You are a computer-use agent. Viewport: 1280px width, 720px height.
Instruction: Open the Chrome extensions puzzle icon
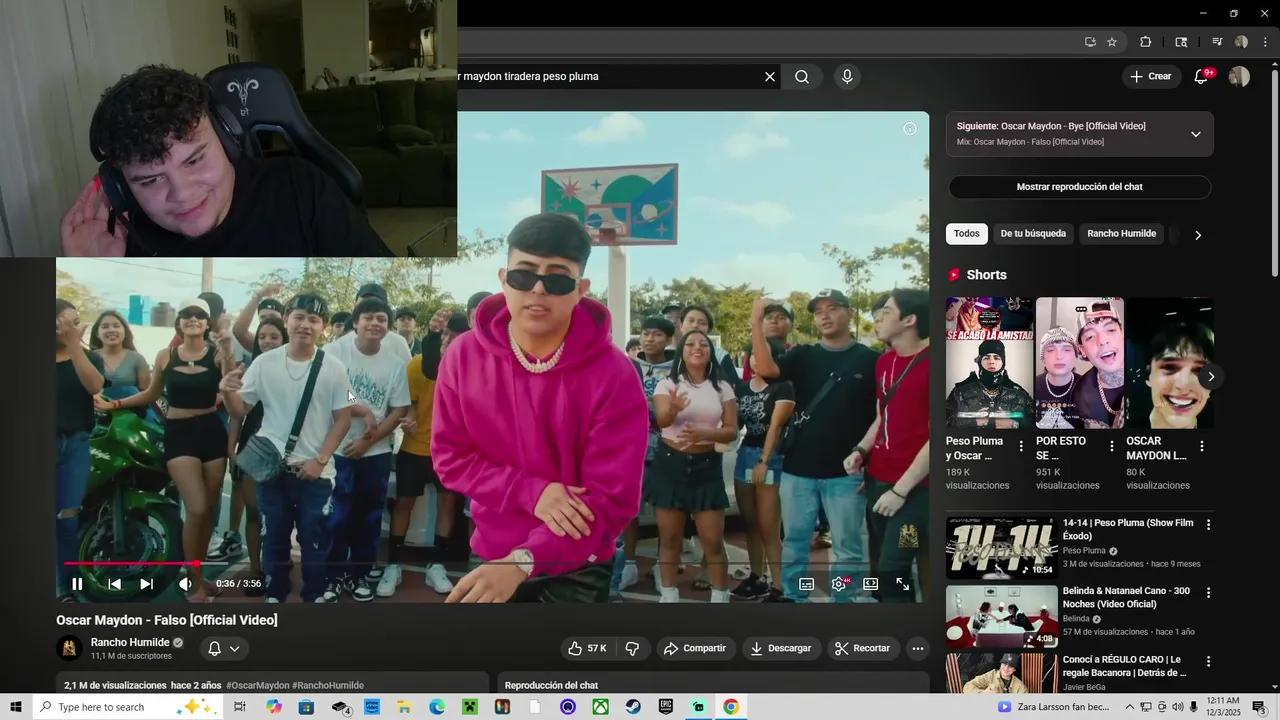pyautogui.click(x=1146, y=42)
